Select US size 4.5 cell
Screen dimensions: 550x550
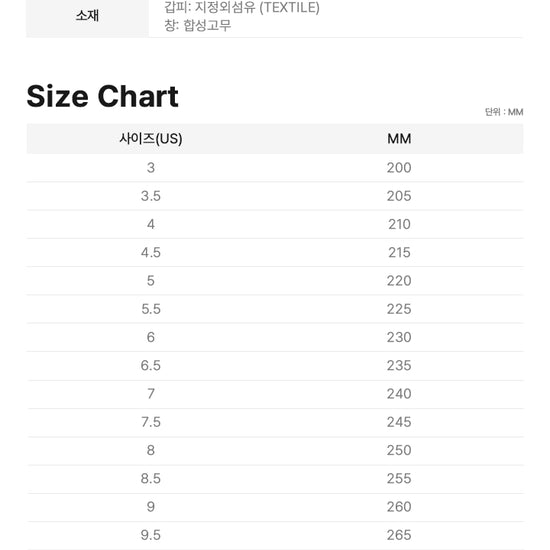151,253
